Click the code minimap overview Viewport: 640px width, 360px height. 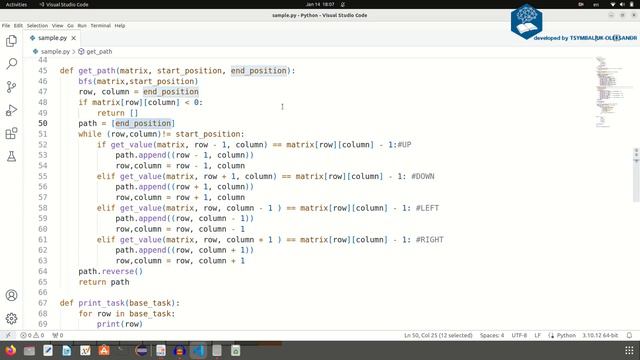(x=613, y=92)
